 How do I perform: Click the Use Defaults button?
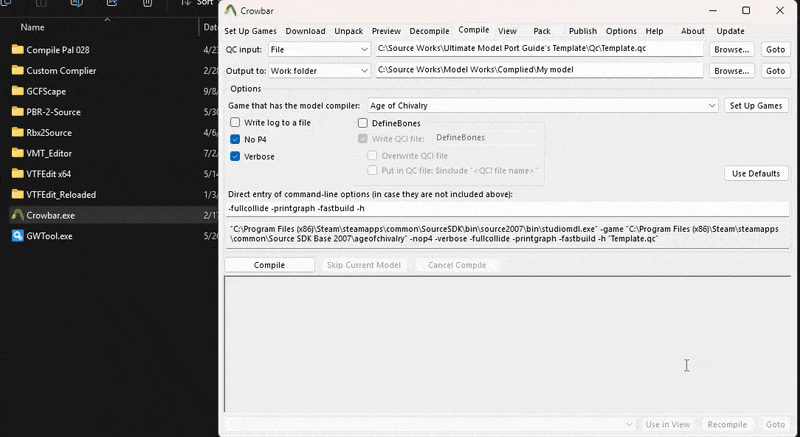click(756, 173)
